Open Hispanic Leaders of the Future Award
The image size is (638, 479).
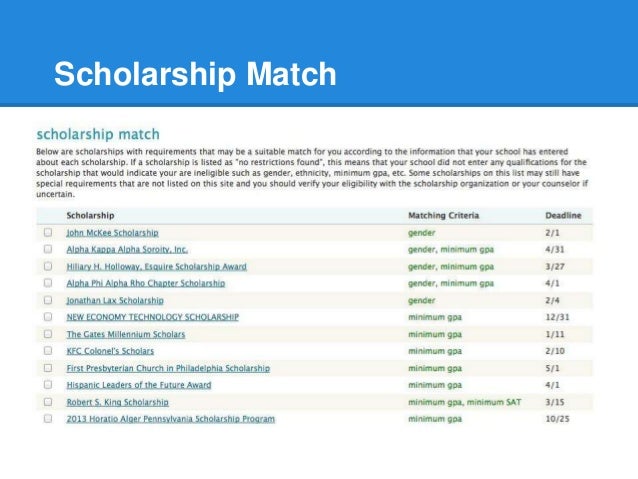(139, 385)
